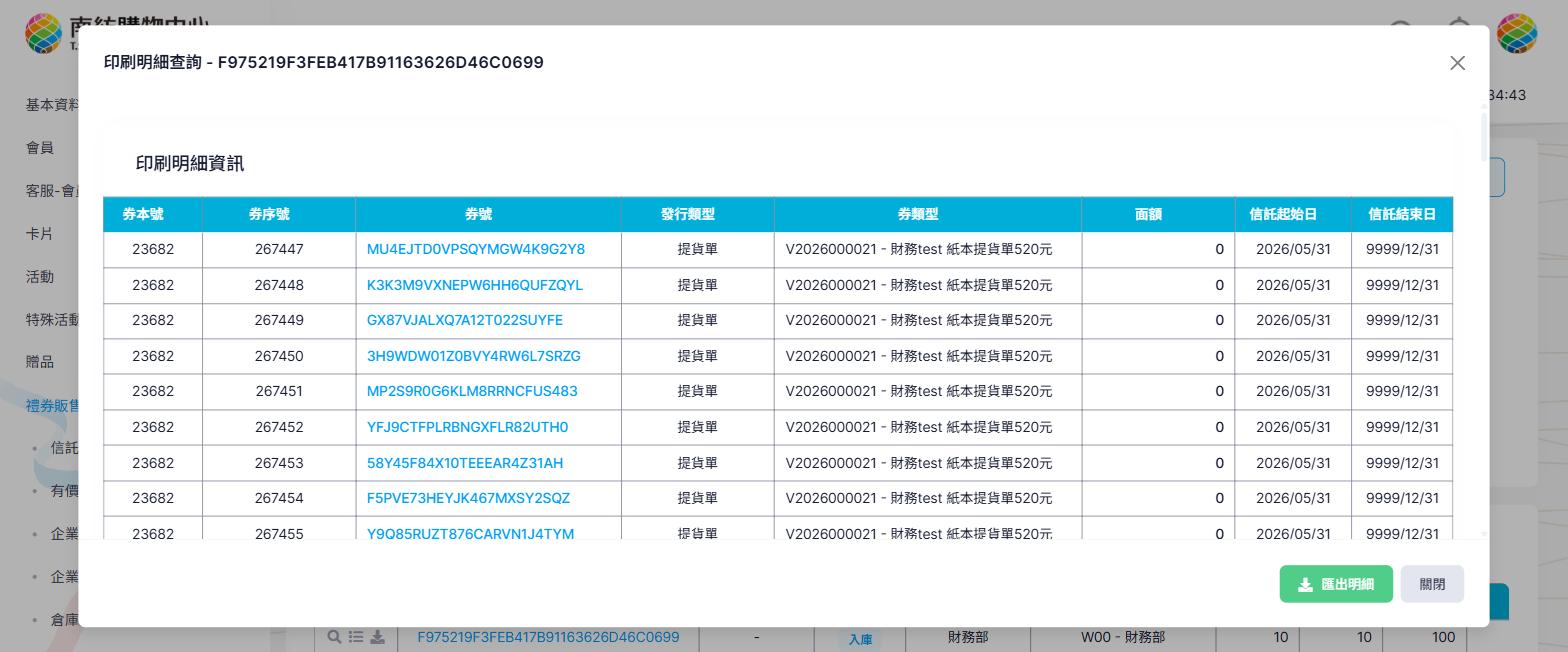Close the 印刷明細查詢 dialog with X
The height and width of the screenshot is (652, 1568).
(x=1457, y=63)
